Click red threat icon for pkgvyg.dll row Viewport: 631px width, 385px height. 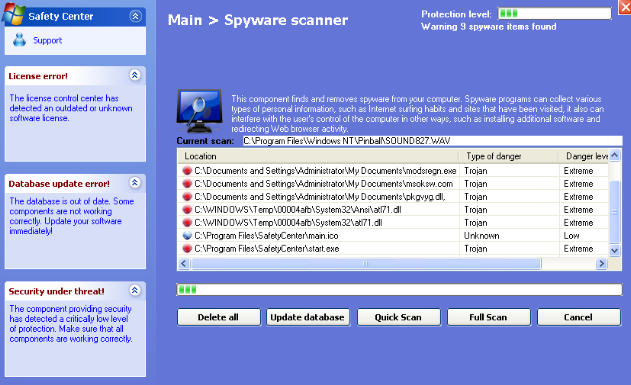[187, 197]
